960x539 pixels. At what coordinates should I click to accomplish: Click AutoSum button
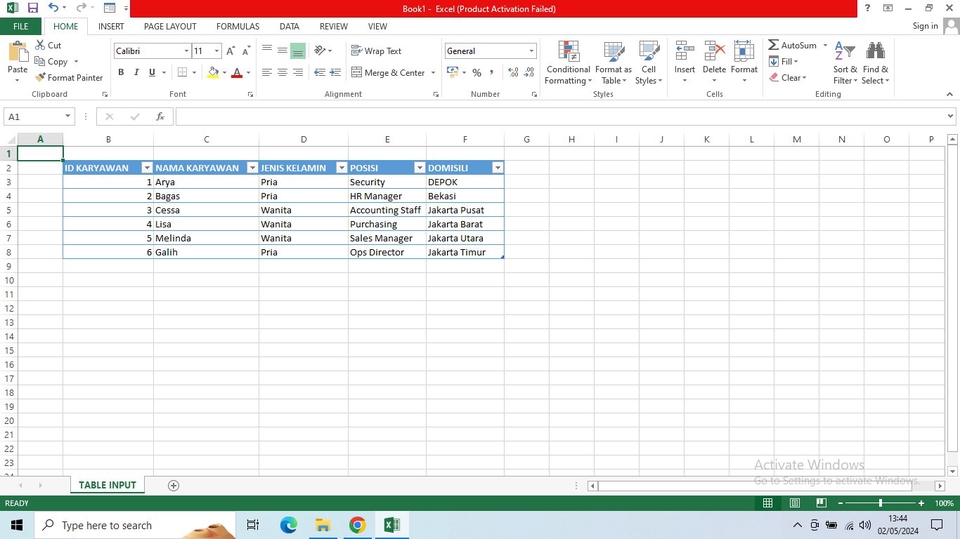pos(793,45)
